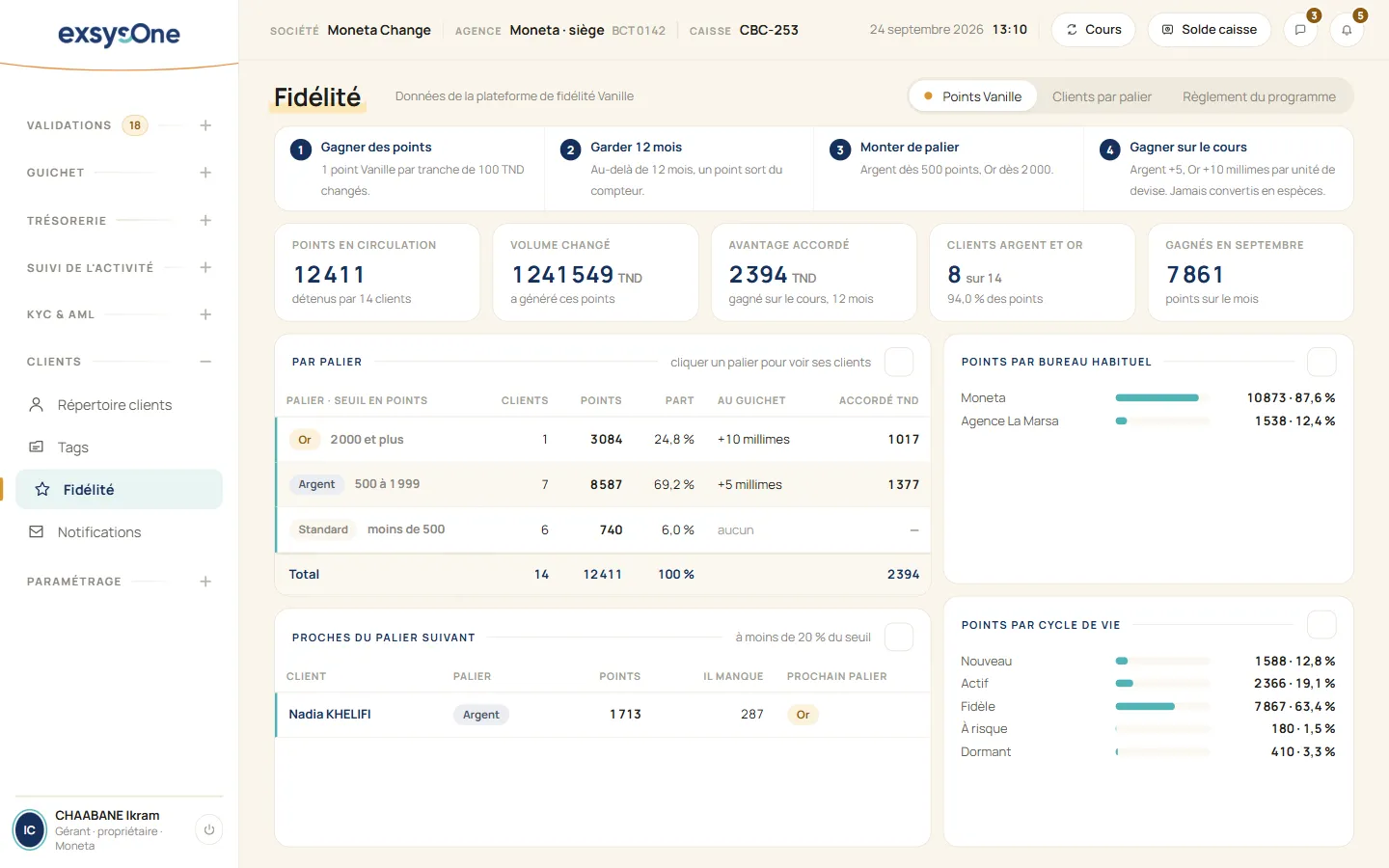Open Répertoire clients in sidebar
The height and width of the screenshot is (868, 1389).
tap(119, 405)
